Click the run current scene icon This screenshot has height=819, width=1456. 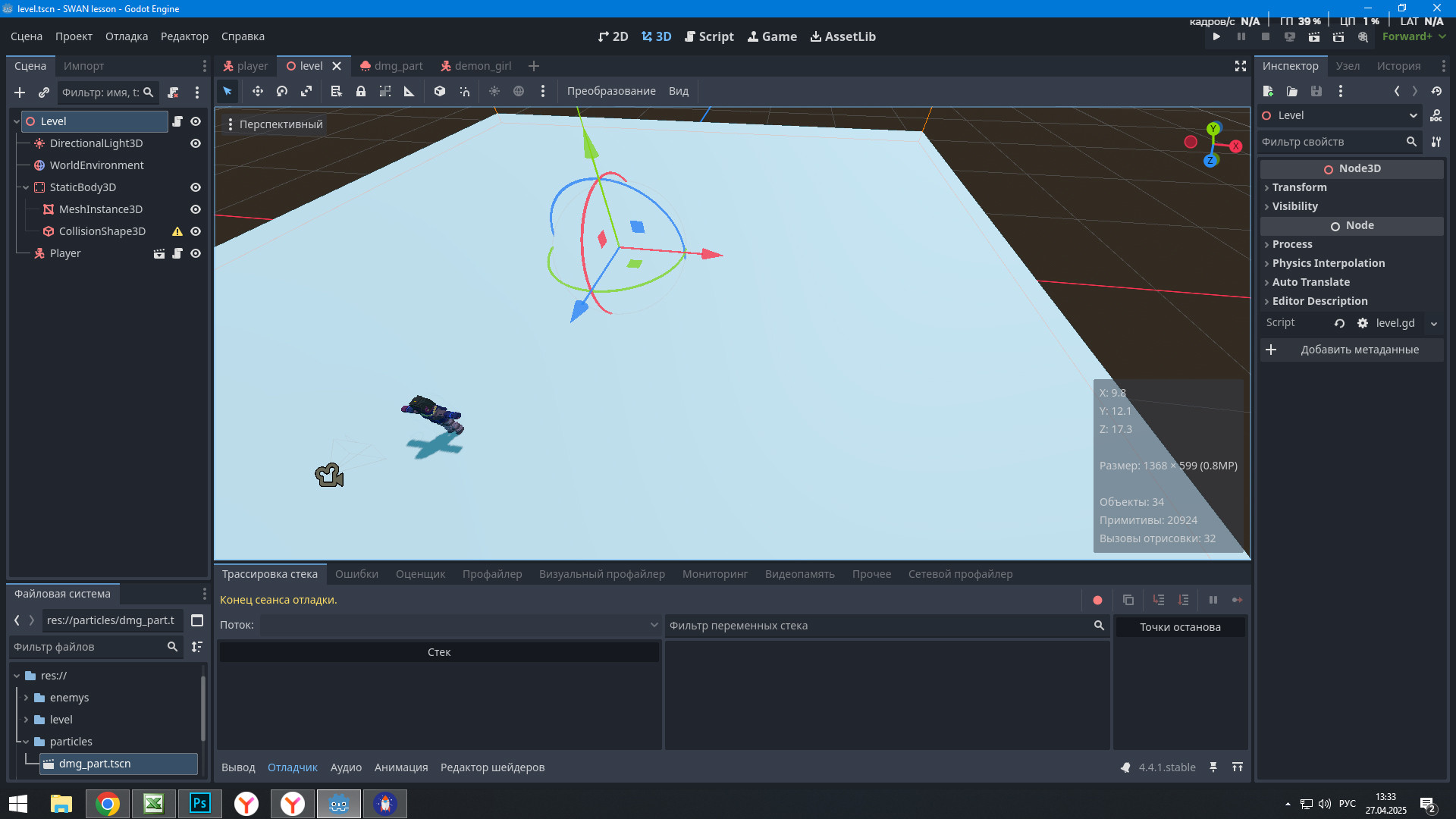point(1314,36)
